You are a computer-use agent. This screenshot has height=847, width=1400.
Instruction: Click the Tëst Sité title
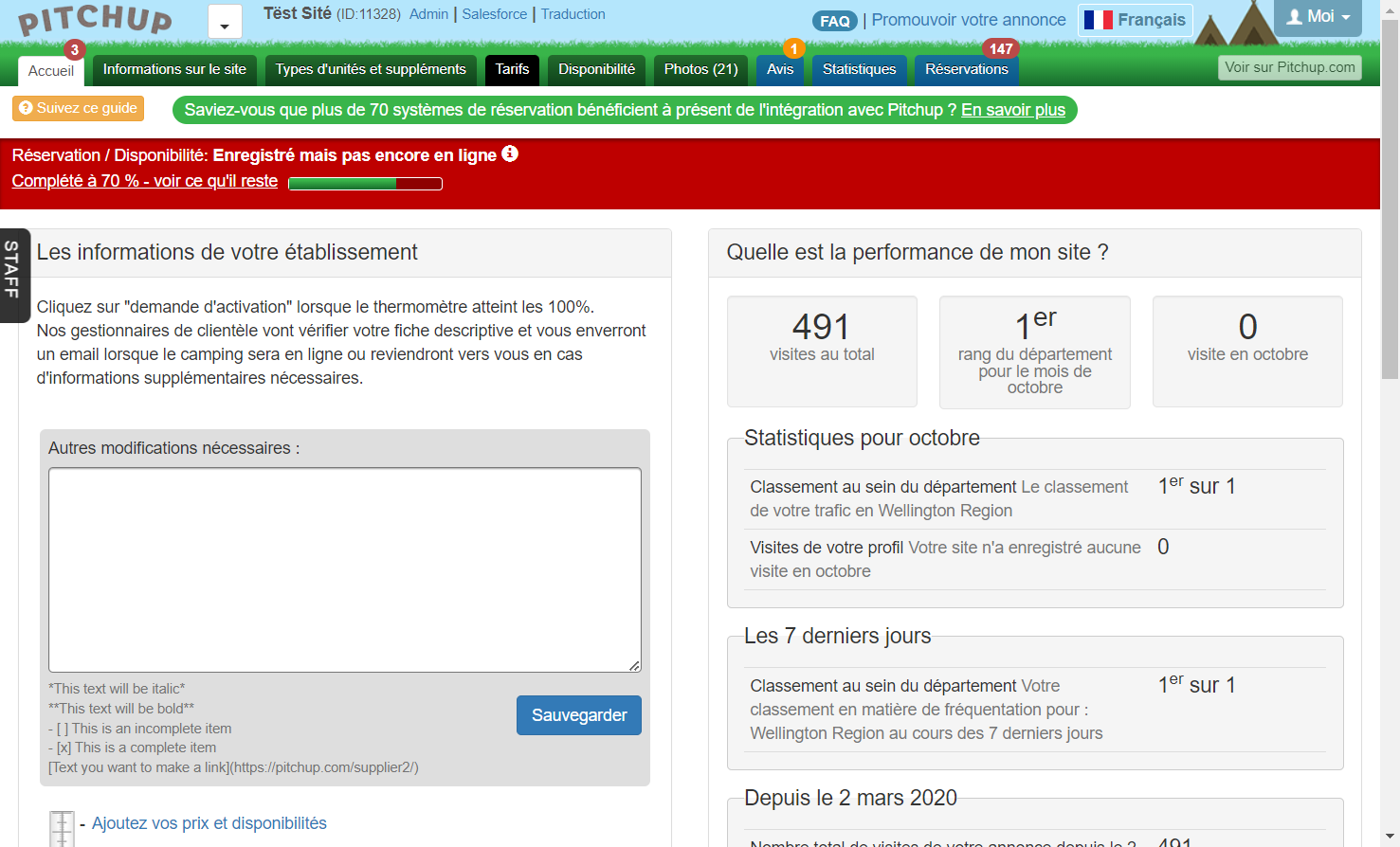pos(298,13)
